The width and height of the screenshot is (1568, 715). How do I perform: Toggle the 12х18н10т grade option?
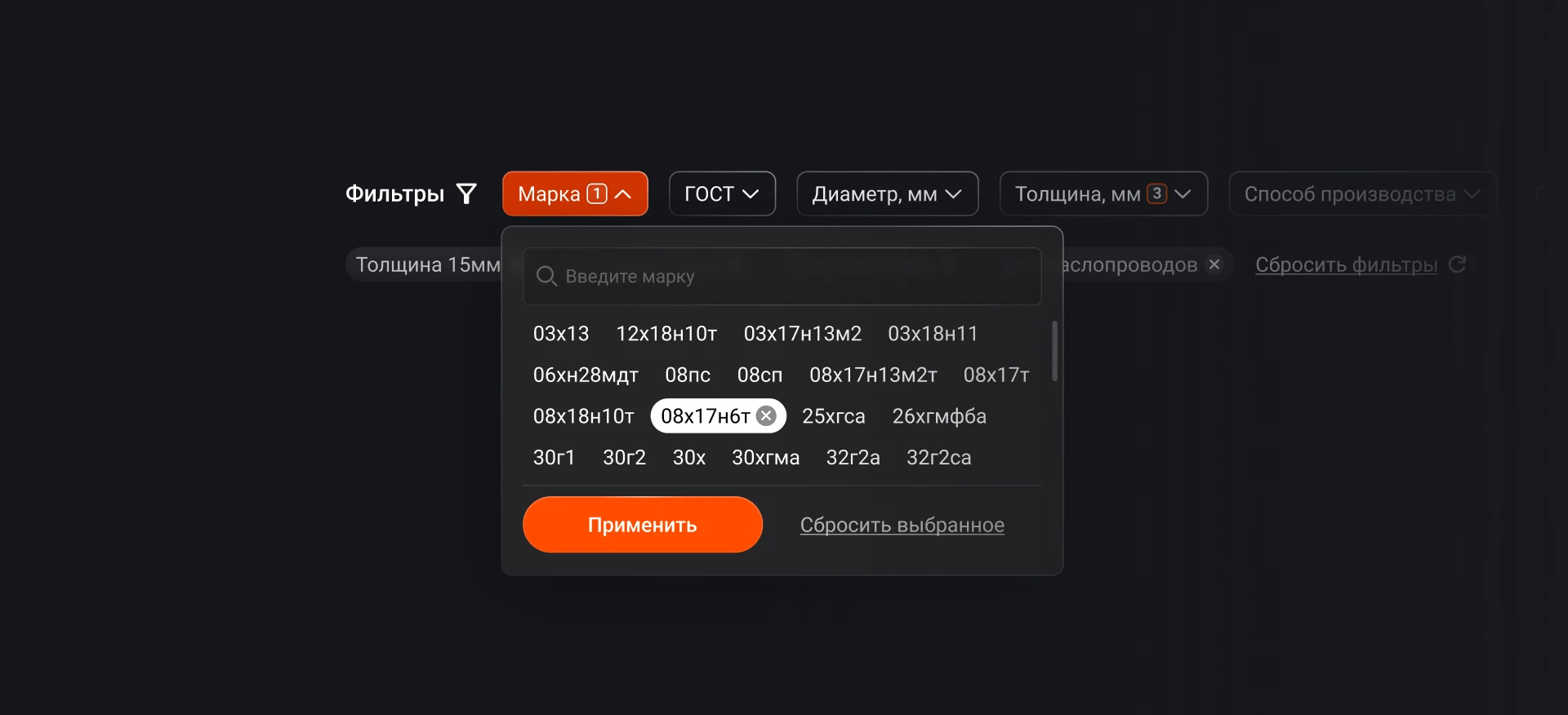click(x=666, y=334)
